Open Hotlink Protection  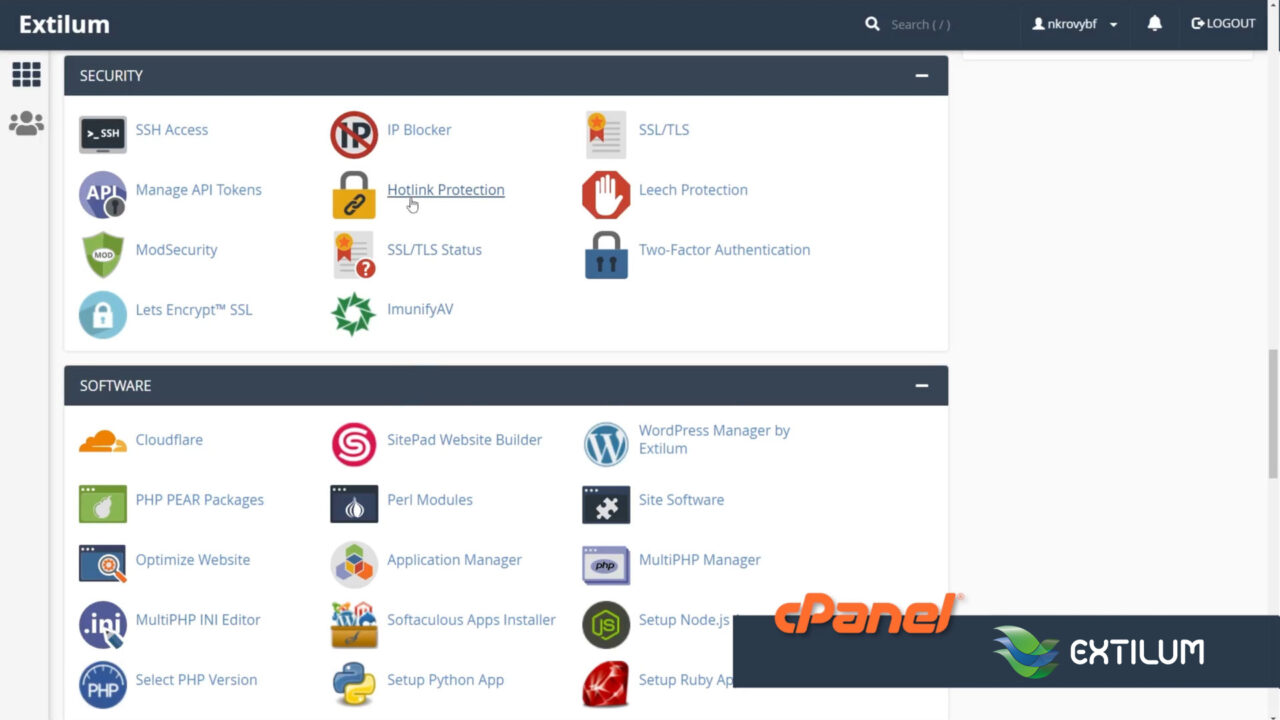tap(445, 189)
